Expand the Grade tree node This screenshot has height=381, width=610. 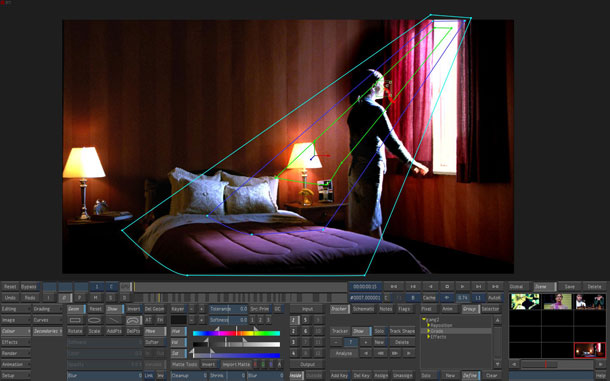pos(428,331)
